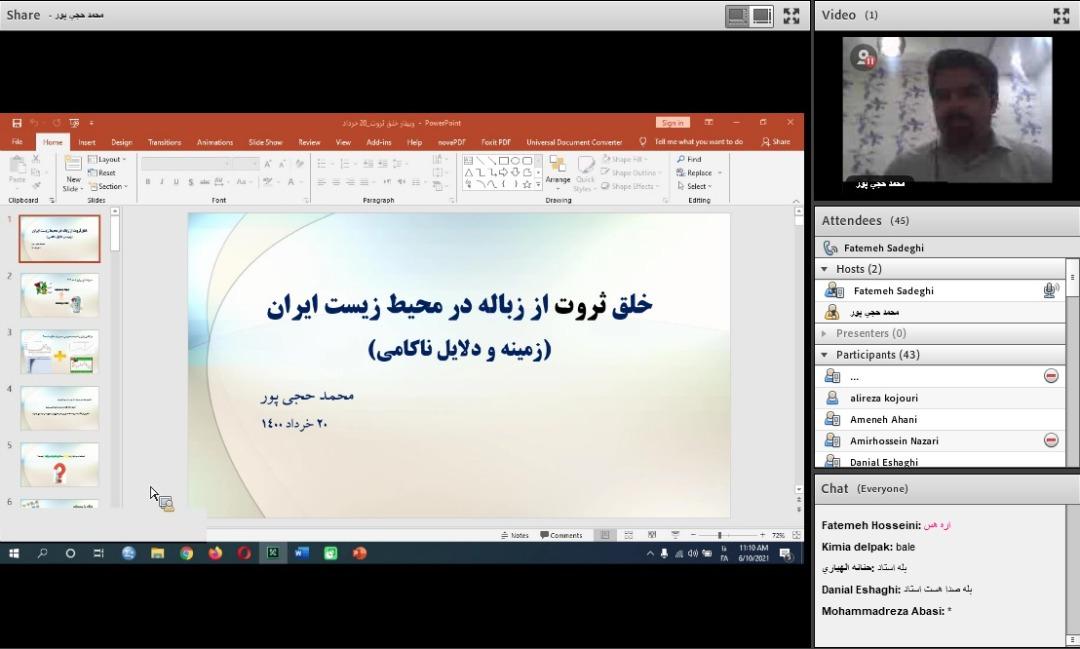Click Fatemeh Sadeghi's microphone status icon

point(1050,291)
